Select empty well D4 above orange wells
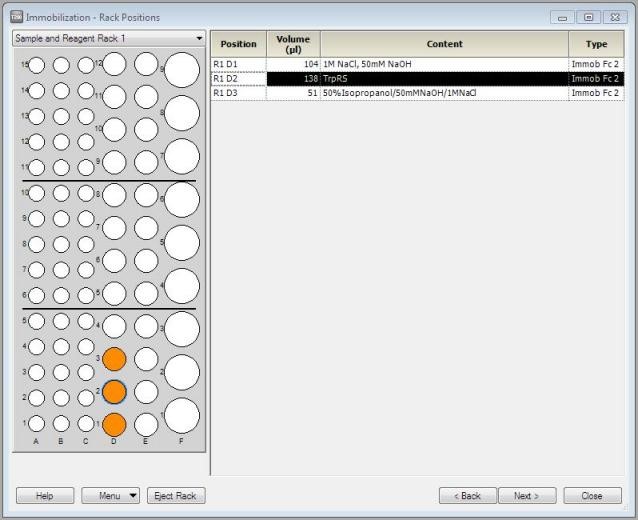 114,326
